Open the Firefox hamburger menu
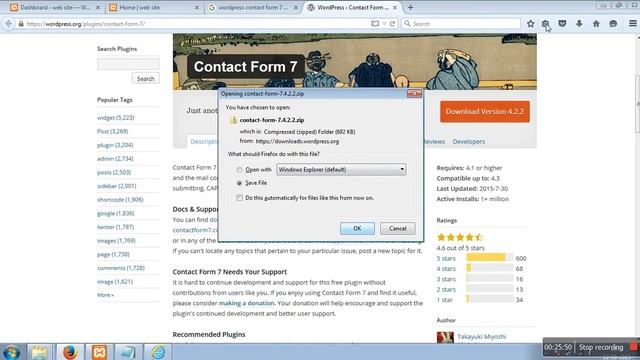 (632, 24)
